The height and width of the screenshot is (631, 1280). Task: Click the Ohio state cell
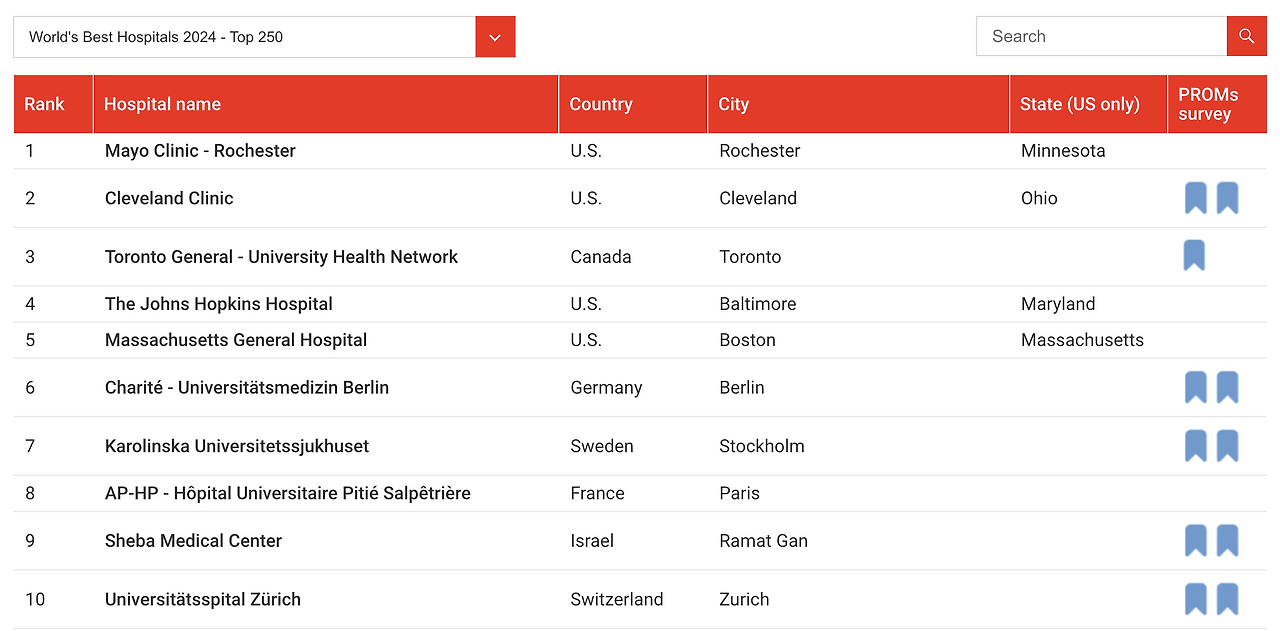coord(1039,198)
